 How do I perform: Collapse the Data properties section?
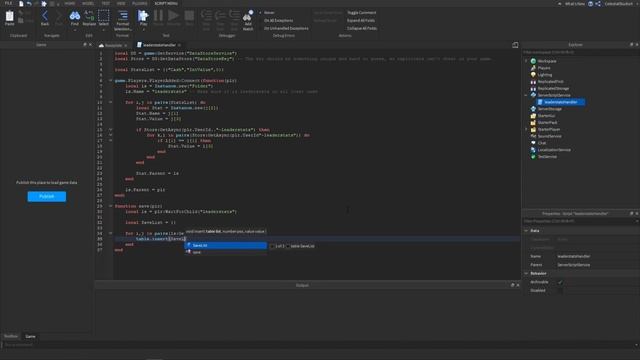(x=526, y=231)
